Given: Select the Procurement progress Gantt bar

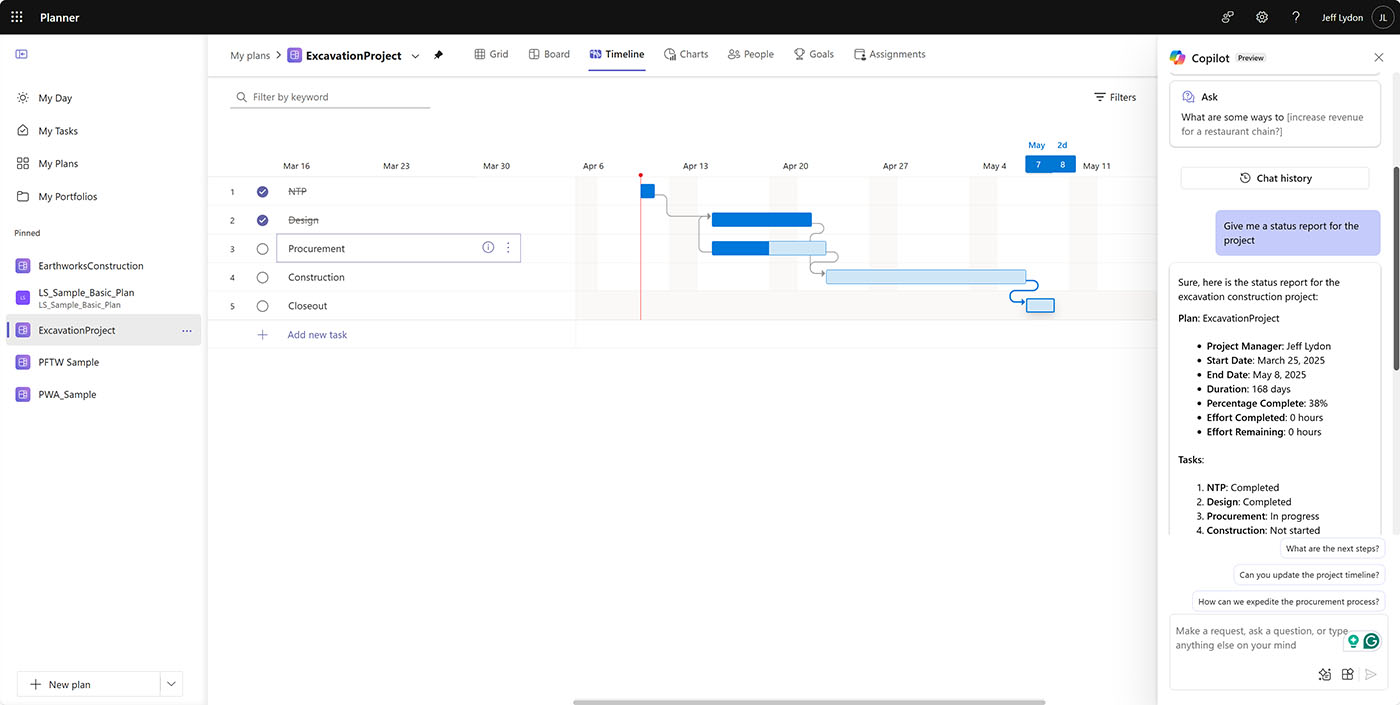Looking at the screenshot, I should coord(769,248).
